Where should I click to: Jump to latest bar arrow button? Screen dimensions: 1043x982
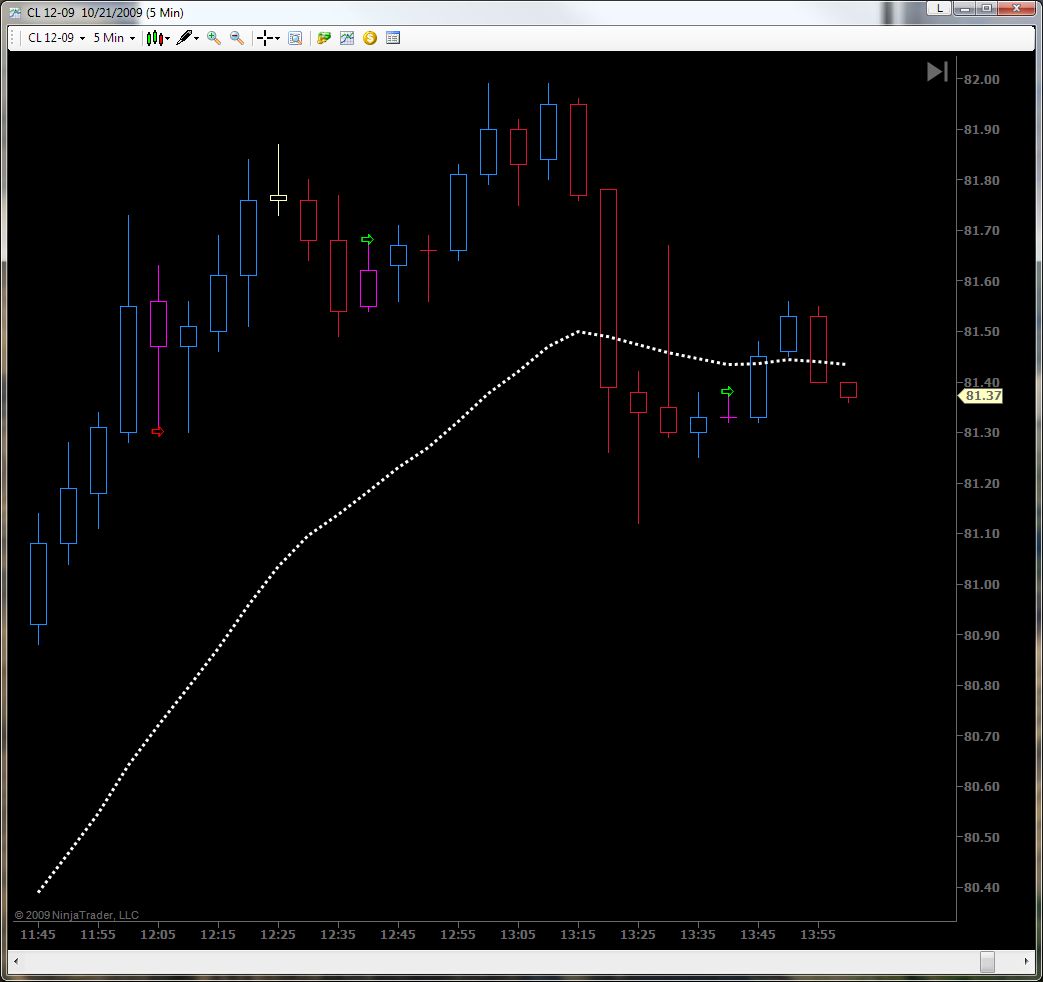tap(937, 72)
